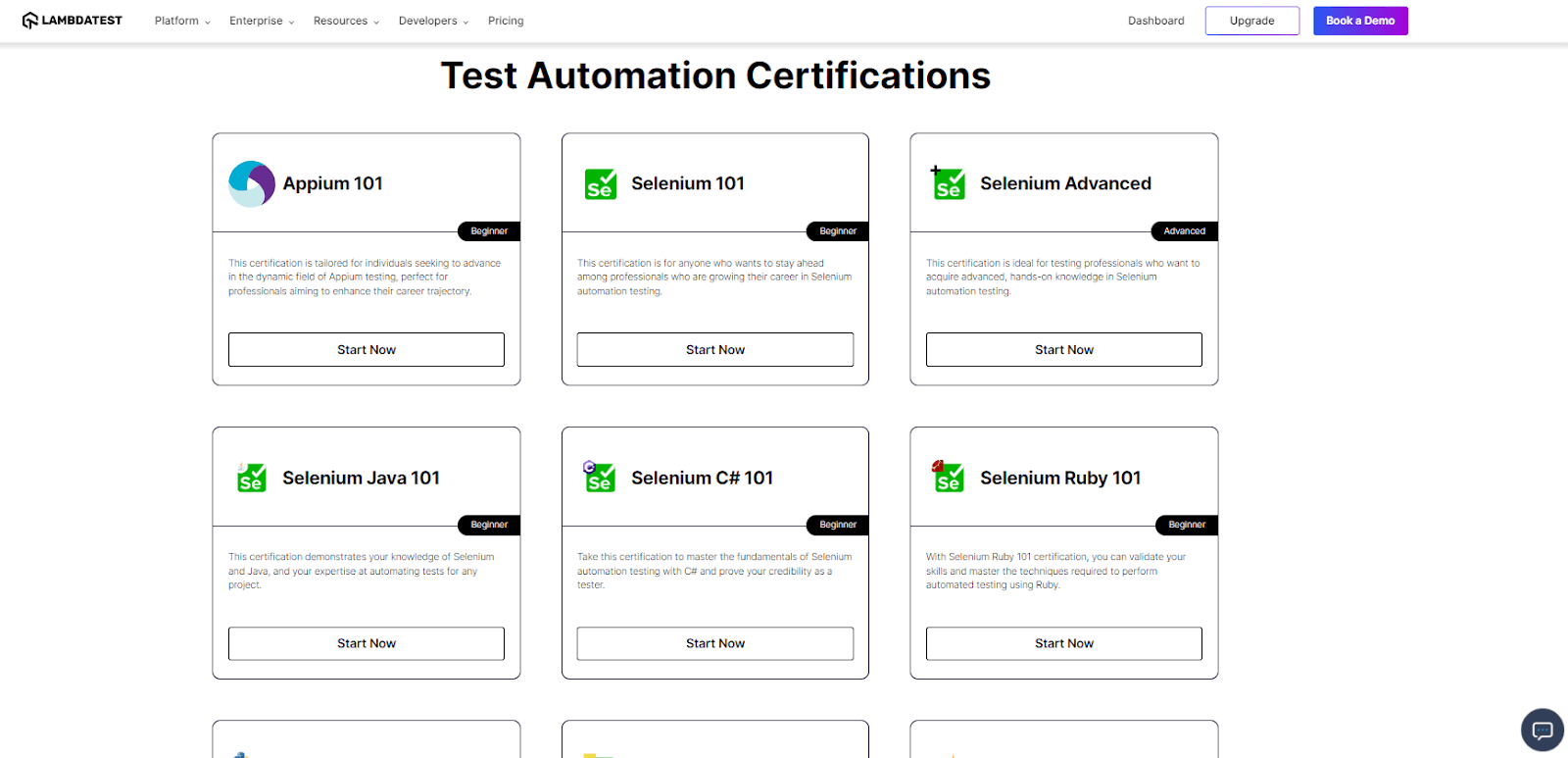
Task: Click the LambdaTest logo
Action: coord(73,21)
